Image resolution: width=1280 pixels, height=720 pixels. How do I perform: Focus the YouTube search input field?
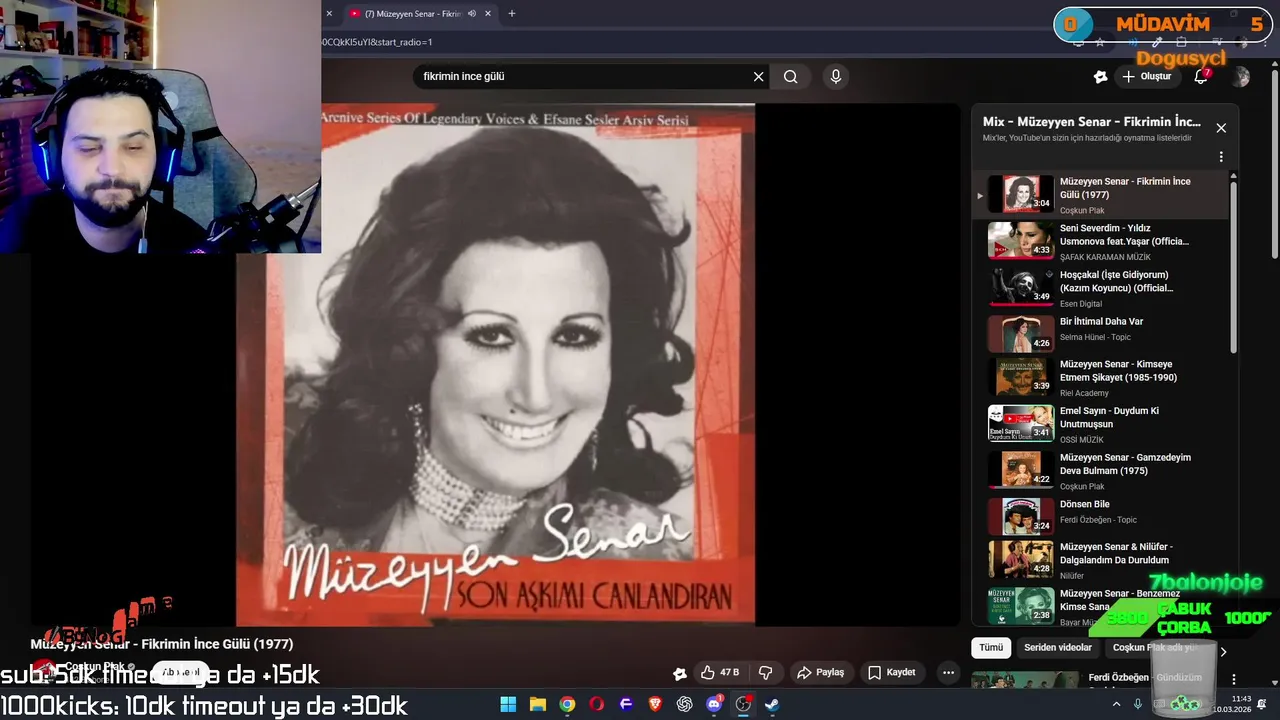(x=585, y=77)
